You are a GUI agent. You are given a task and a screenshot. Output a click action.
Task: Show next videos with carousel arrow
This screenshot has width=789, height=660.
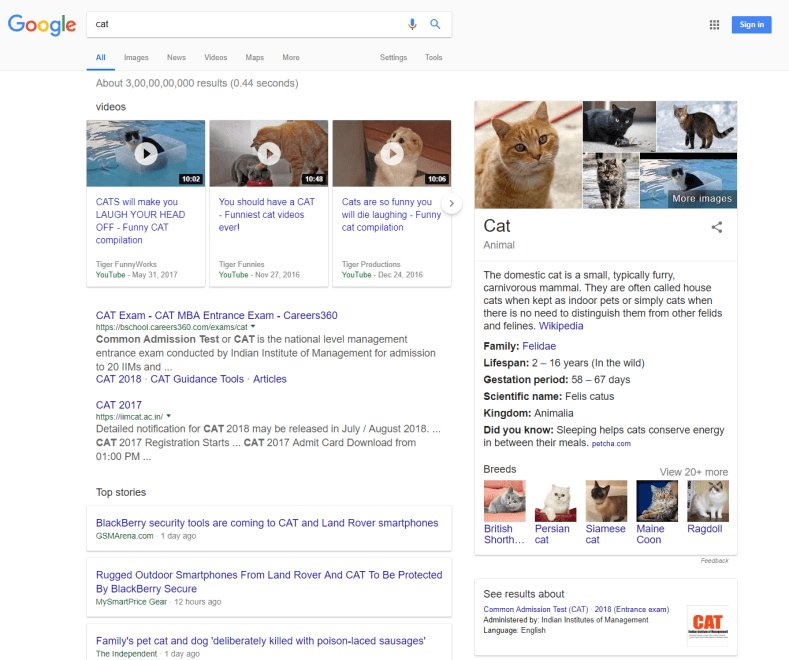click(451, 203)
